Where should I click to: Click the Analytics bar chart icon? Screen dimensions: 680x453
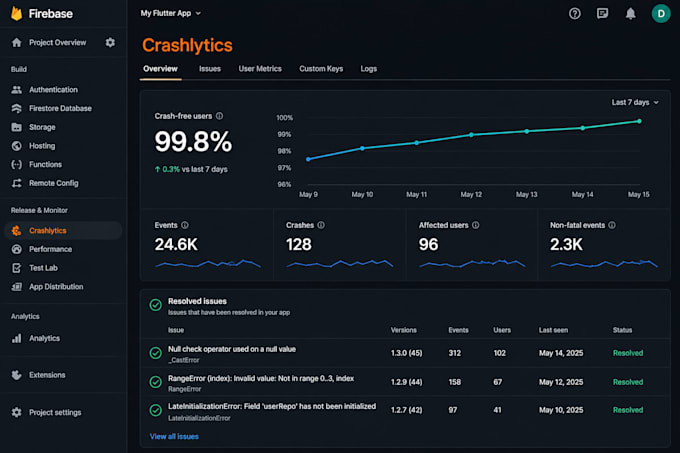[16, 338]
